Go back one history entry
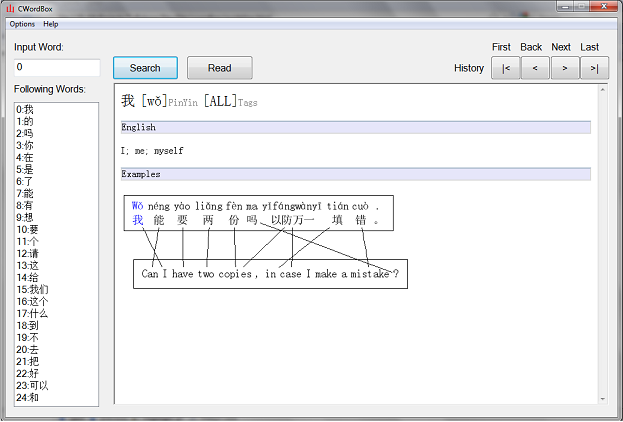Viewport: 623px width, 422px height. click(535, 68)
